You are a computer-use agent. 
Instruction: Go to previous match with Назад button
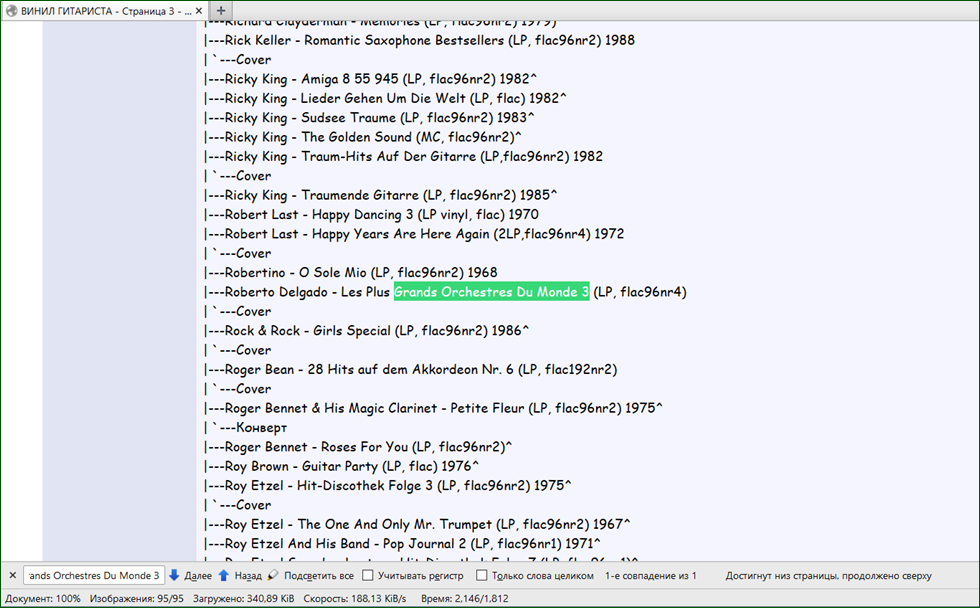[x=240, y=576]
